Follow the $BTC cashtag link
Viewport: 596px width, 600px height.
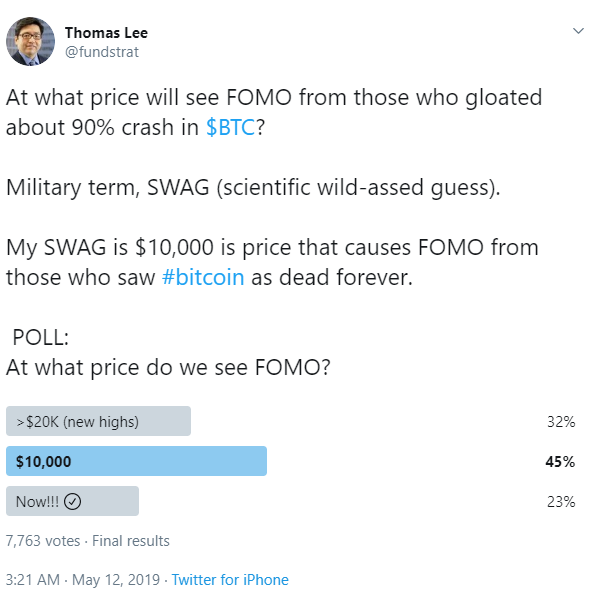pyautogui.click(x=230, y=127)
